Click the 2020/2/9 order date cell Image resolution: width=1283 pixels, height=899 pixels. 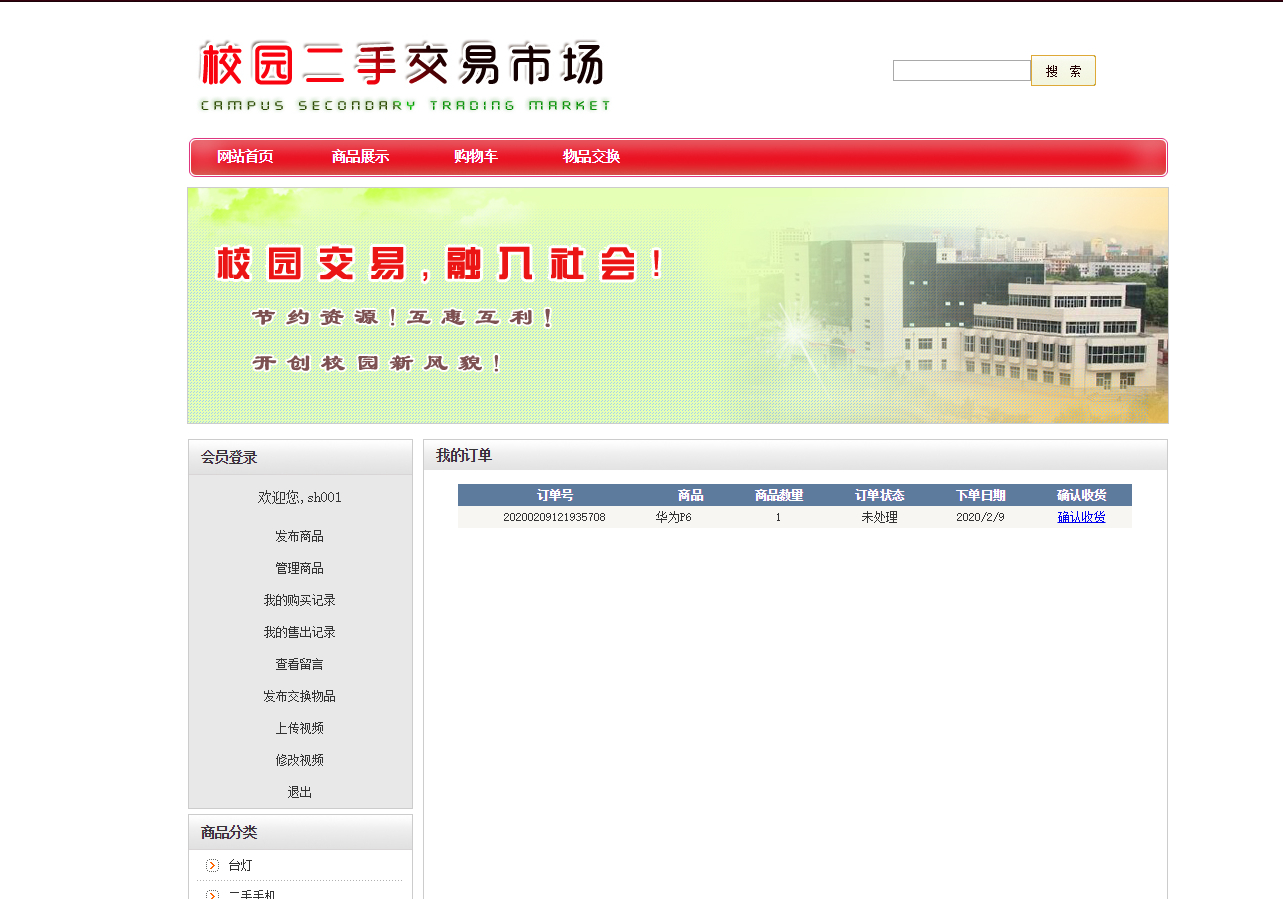980,517
